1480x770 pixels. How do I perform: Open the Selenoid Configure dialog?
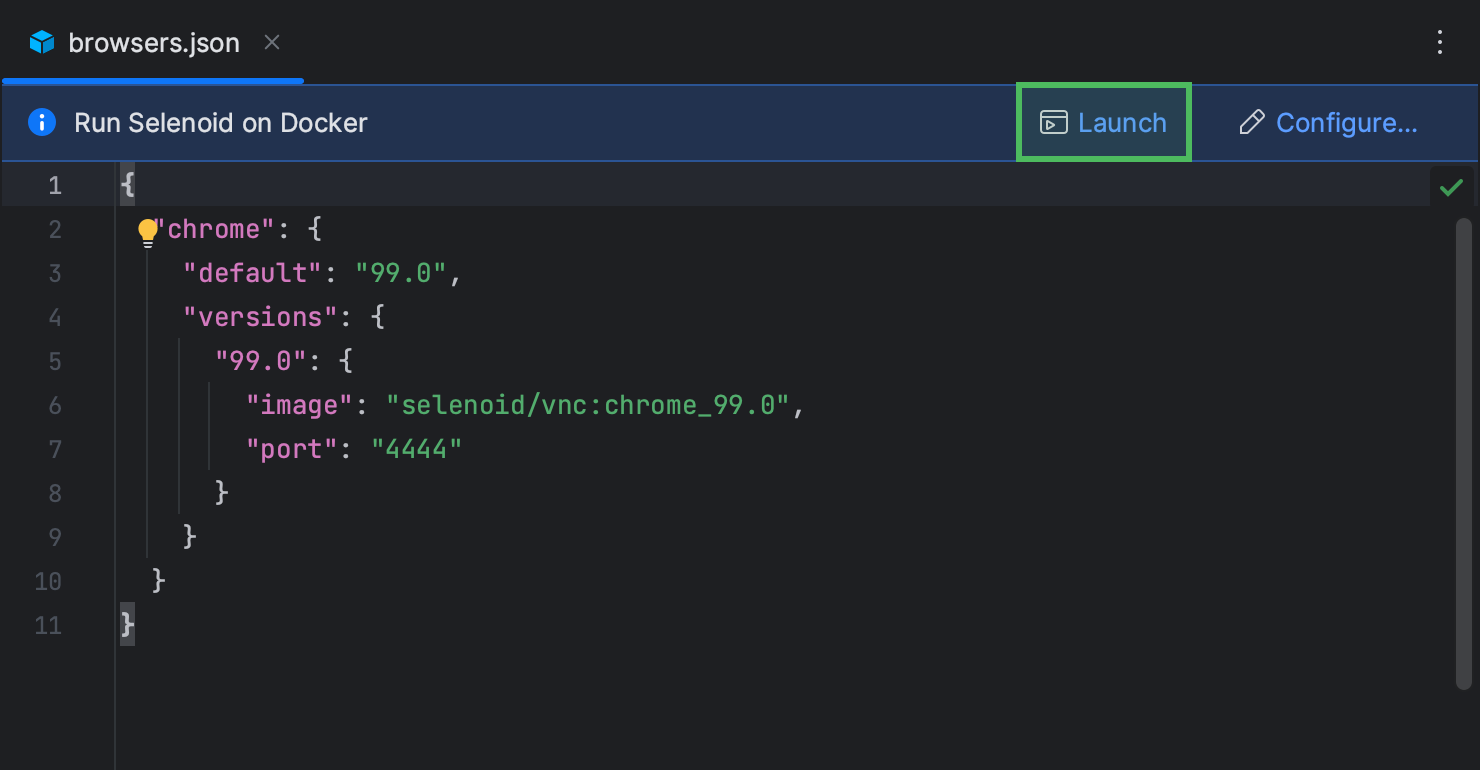1347,122
